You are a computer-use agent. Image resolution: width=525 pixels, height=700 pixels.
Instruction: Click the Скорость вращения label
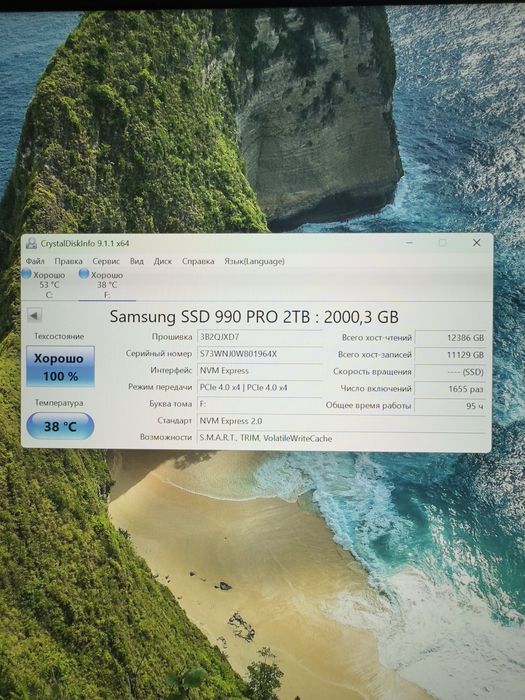tap(372, 371)
